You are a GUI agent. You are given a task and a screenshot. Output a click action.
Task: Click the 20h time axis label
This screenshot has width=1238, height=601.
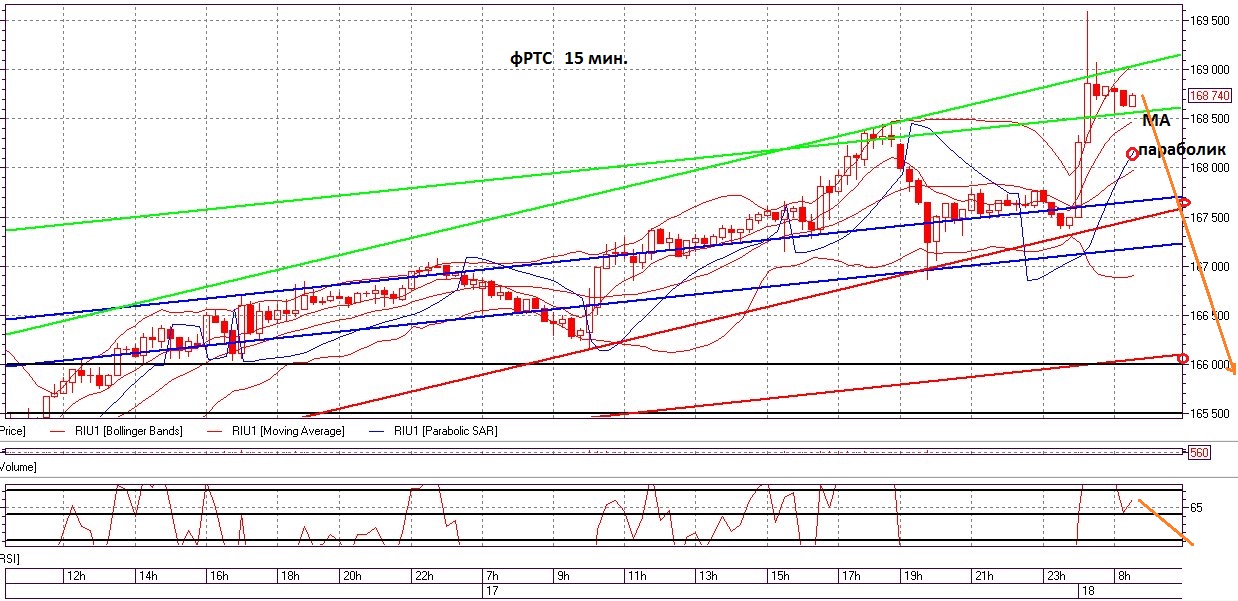(x=352, y=576)
